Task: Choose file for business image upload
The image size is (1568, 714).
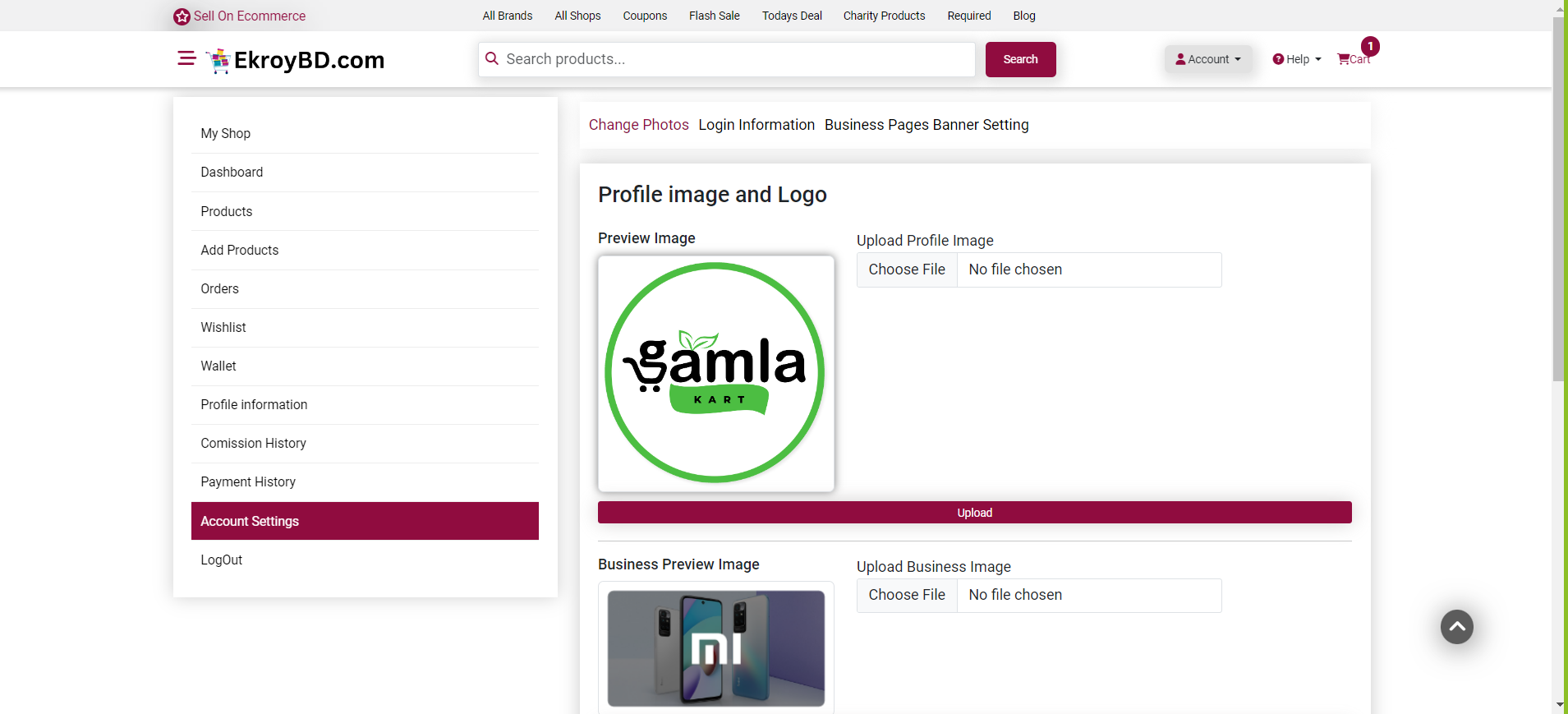Action: pyautogui.click(x=907, y=595)
